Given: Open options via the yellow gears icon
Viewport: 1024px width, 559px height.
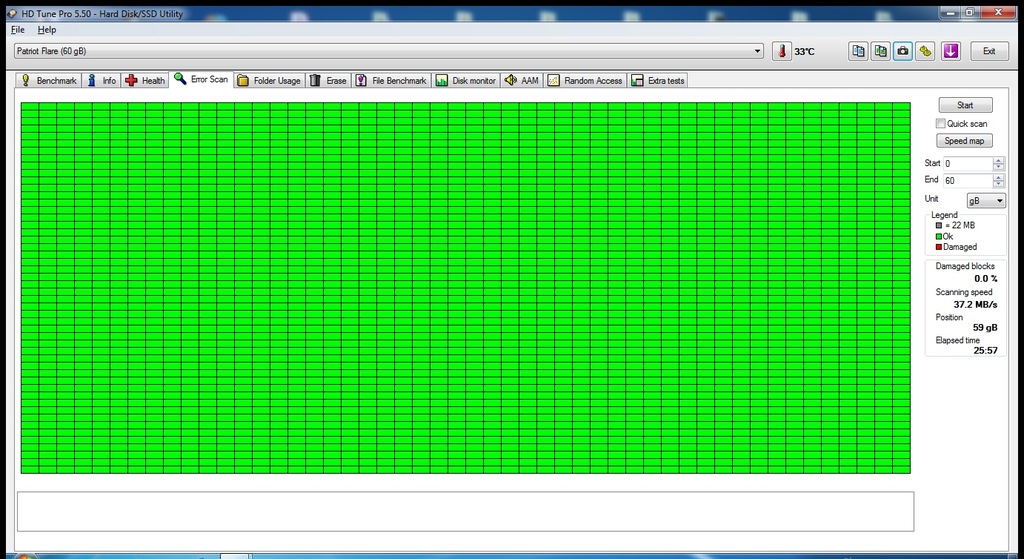Looking at the screenshot, I should click(x=925, y=51).
